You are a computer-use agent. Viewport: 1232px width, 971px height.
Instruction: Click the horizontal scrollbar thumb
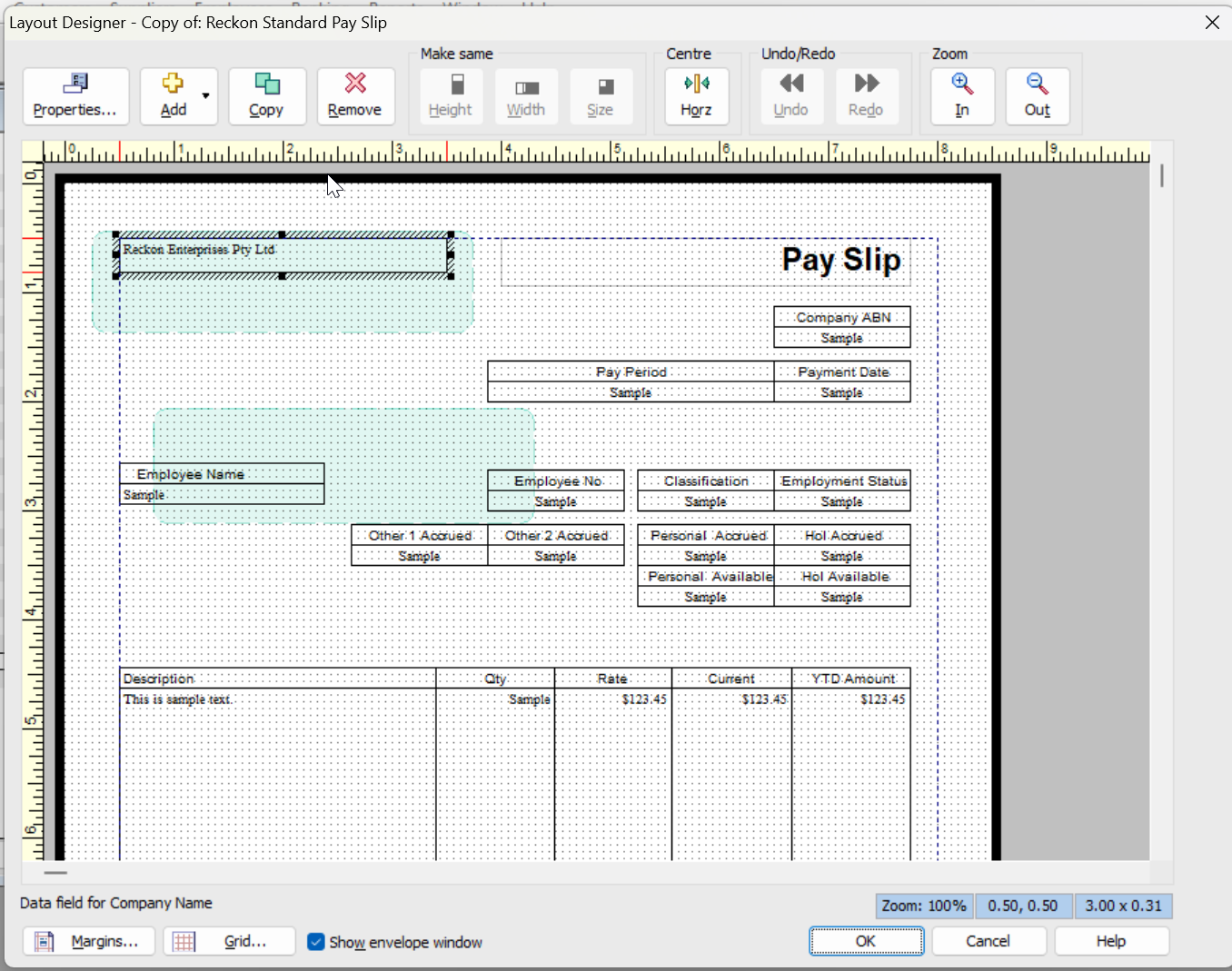pos(55,872)
